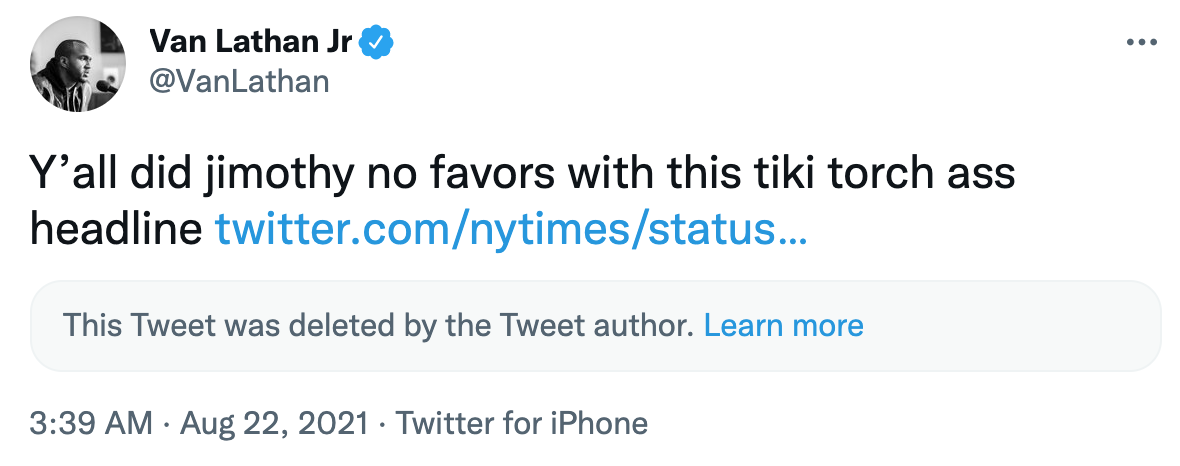This screenshot has width=1180, height=466.
Task: Click "Learn more" about the deleted Tweet
Action: point(783,325)
